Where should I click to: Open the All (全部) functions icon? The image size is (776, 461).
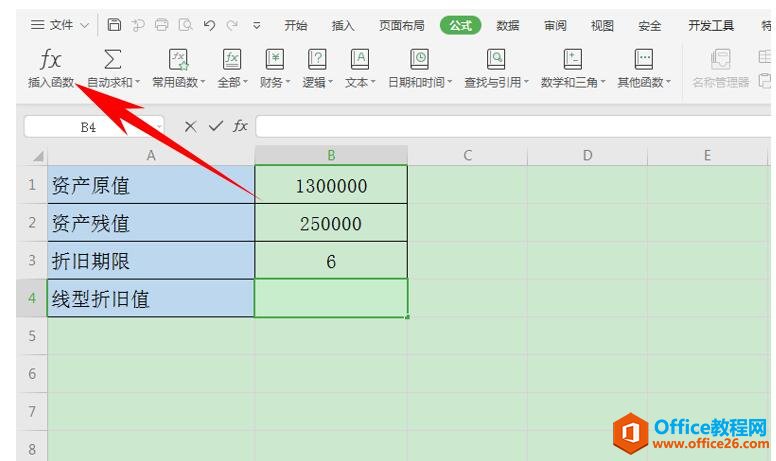[232, 59]
